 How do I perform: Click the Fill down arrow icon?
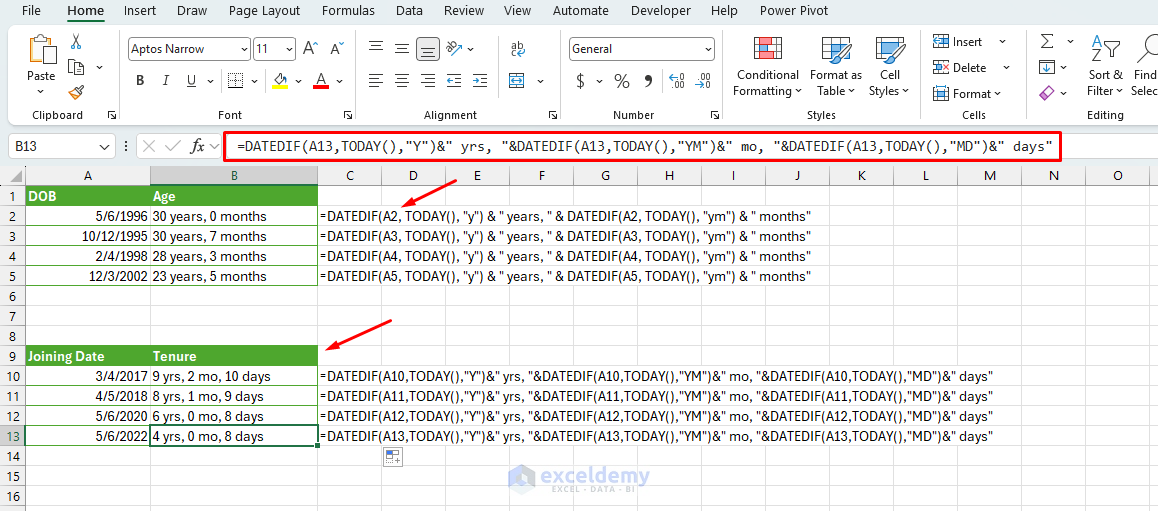tap(1046, 67)
